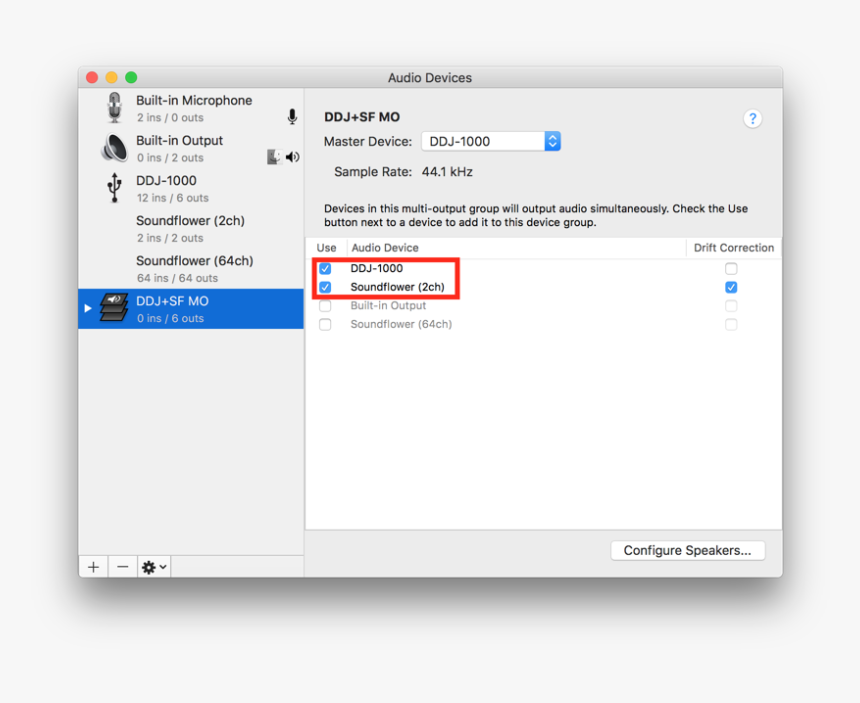This screenshot has width=860, height=703.
Task: Select Soundflower (2ch) in device sidebar
Action: tap(191, 229)
